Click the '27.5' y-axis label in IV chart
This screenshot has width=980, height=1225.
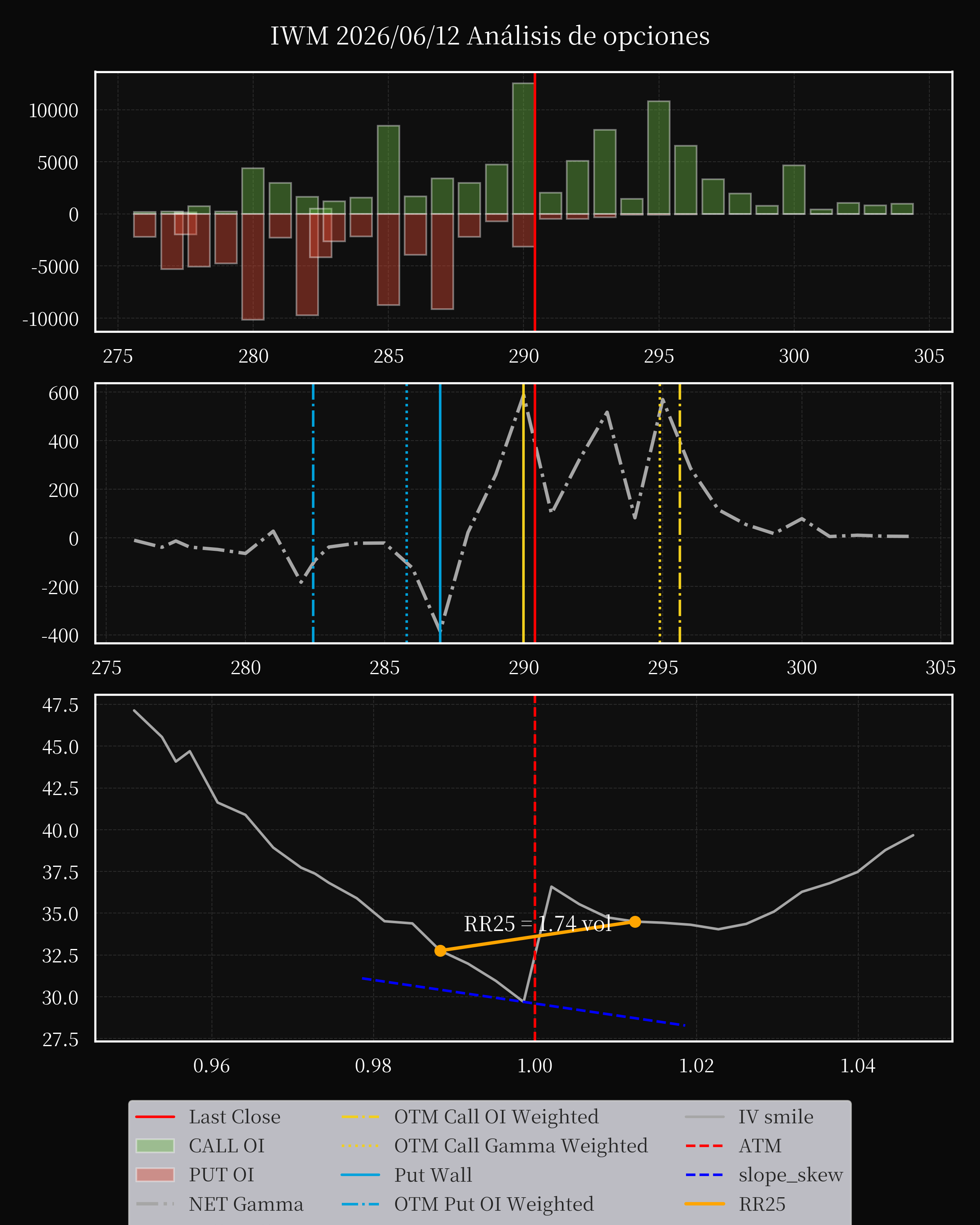(x=60, y=1039)
